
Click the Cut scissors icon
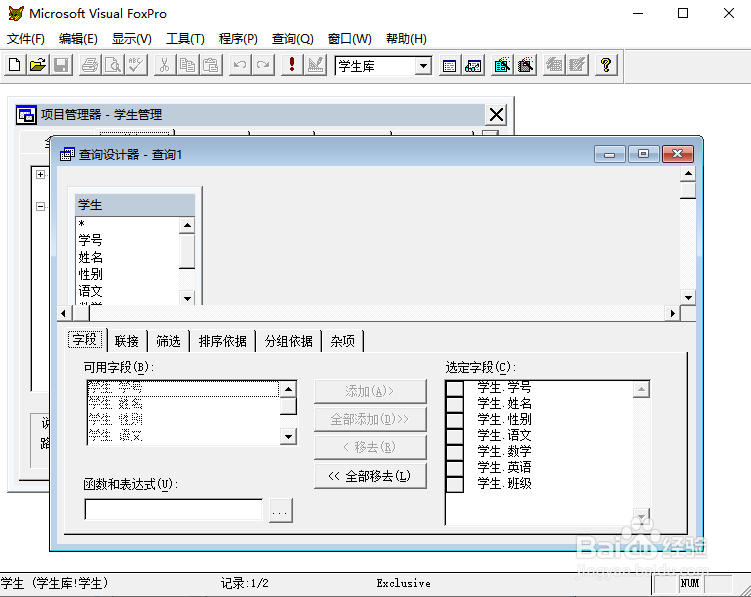coord(164,65)
